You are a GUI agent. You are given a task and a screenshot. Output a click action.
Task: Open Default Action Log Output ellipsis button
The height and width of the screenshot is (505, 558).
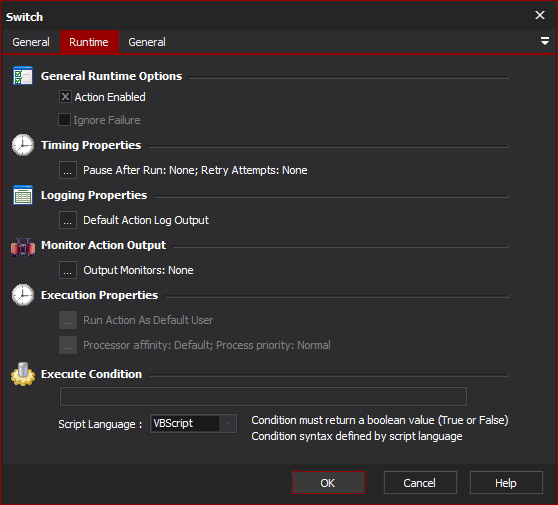coord(68,220)
